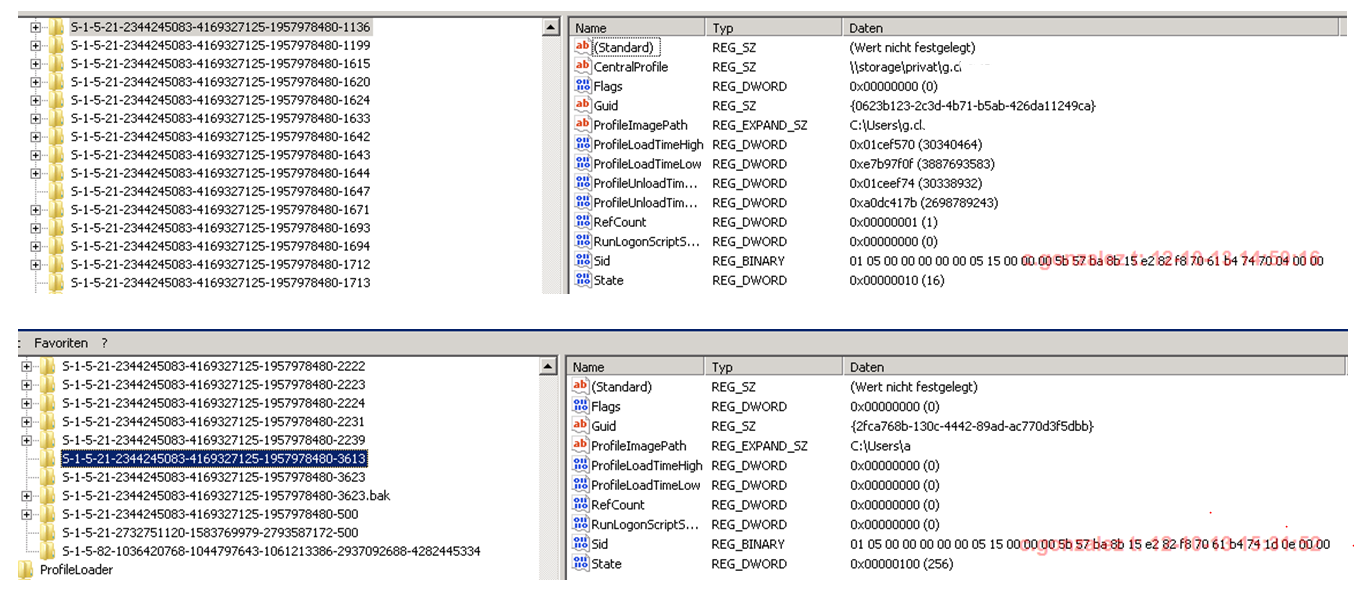The width and height of the screenshot is (1354, 592).
Task: Click the icon of State value 0x00000100
Action: pyautogui.click(x=580, y=563)
